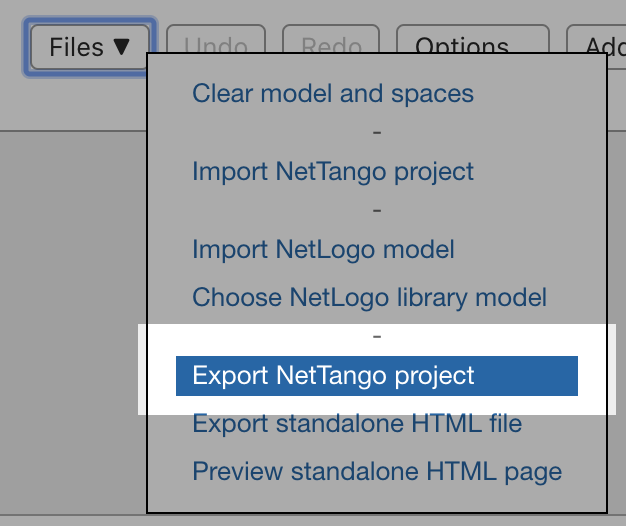Image resolution: width=626 pixels, height=526 pixels.
Task: Select Export NetTango project
Action: pos(377,376)
